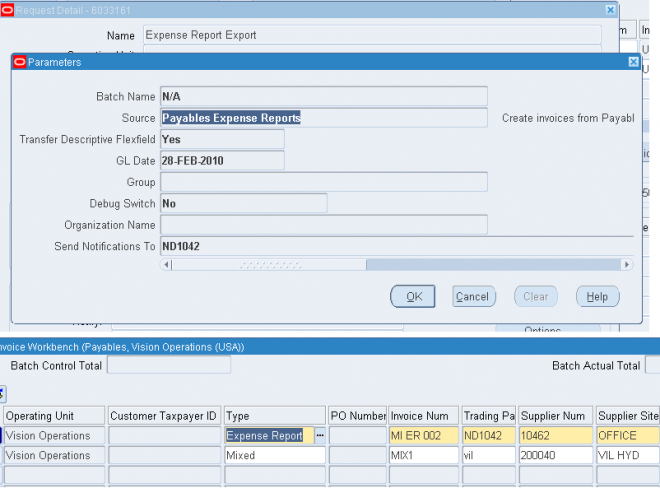660x488 pixels.
Task: Click the horizontal scrollbar thumb in Parameters
Action: point(269,264)
